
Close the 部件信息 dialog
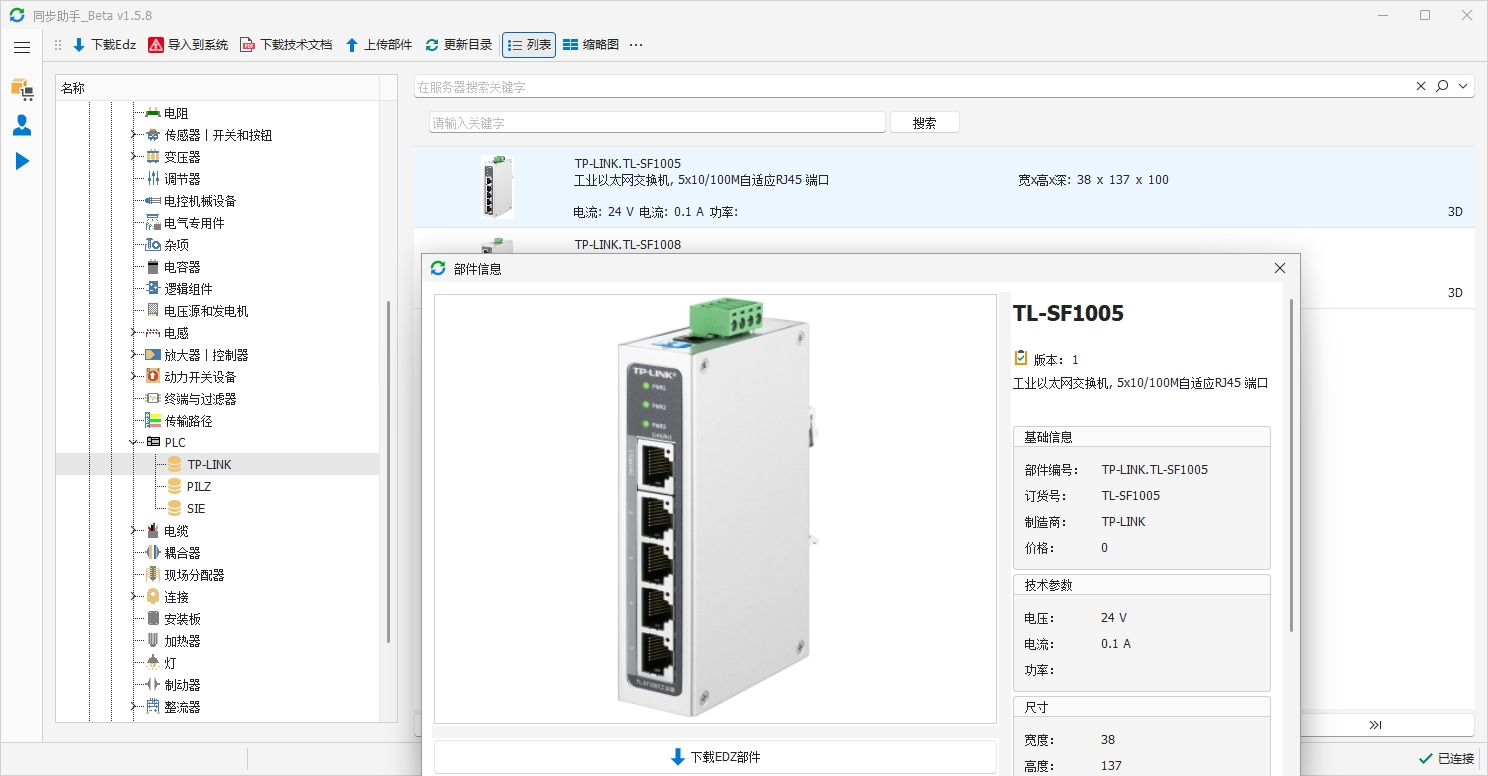point(1280,268)
